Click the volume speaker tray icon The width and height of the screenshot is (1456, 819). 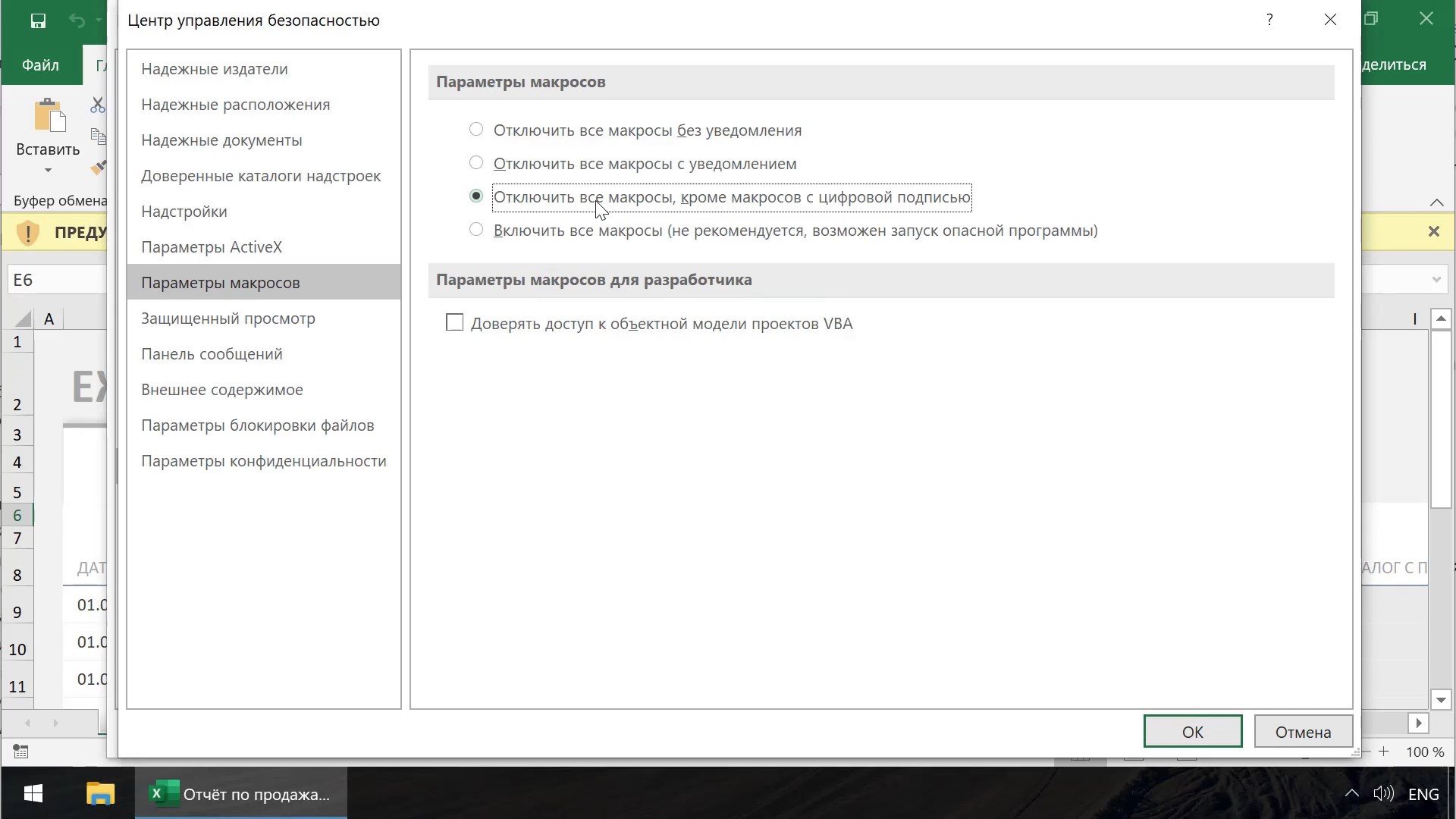click(x=1383, y=794)
